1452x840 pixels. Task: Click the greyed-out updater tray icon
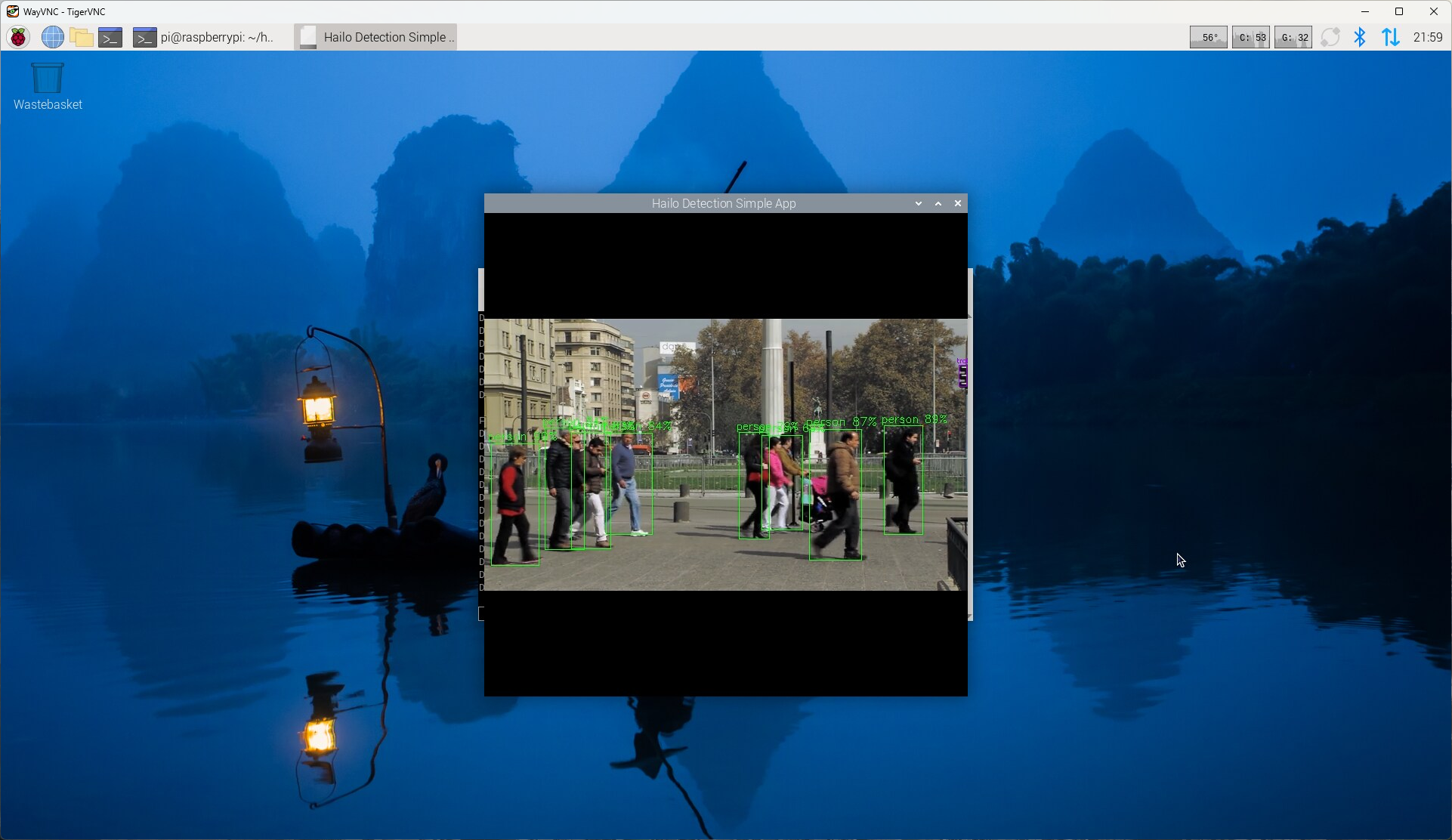(1330, 37)
